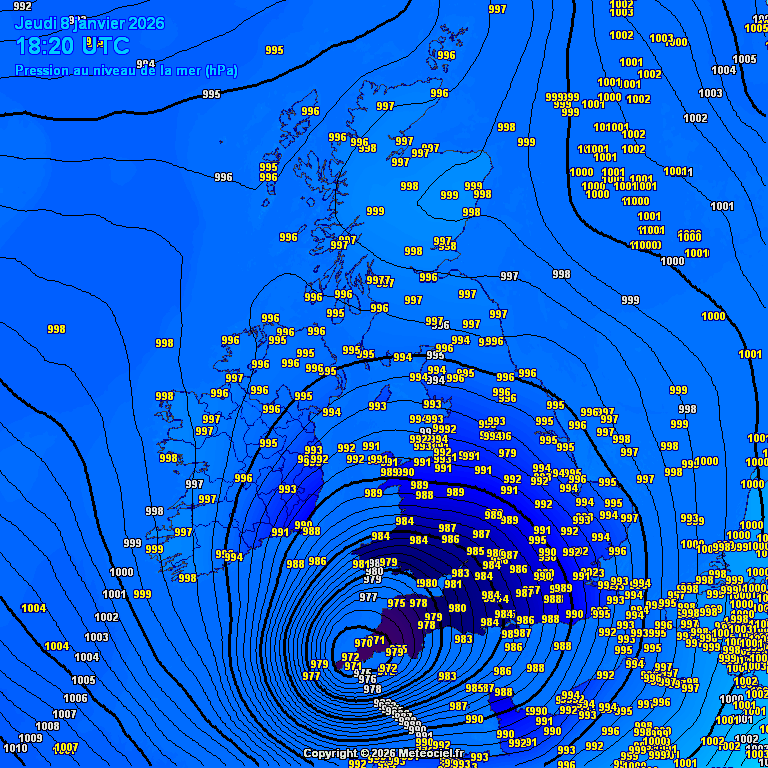Viewport: 768px width, 768px height.
Task: Click the lowest pressure reading "970"
Action: pos(361,643)
